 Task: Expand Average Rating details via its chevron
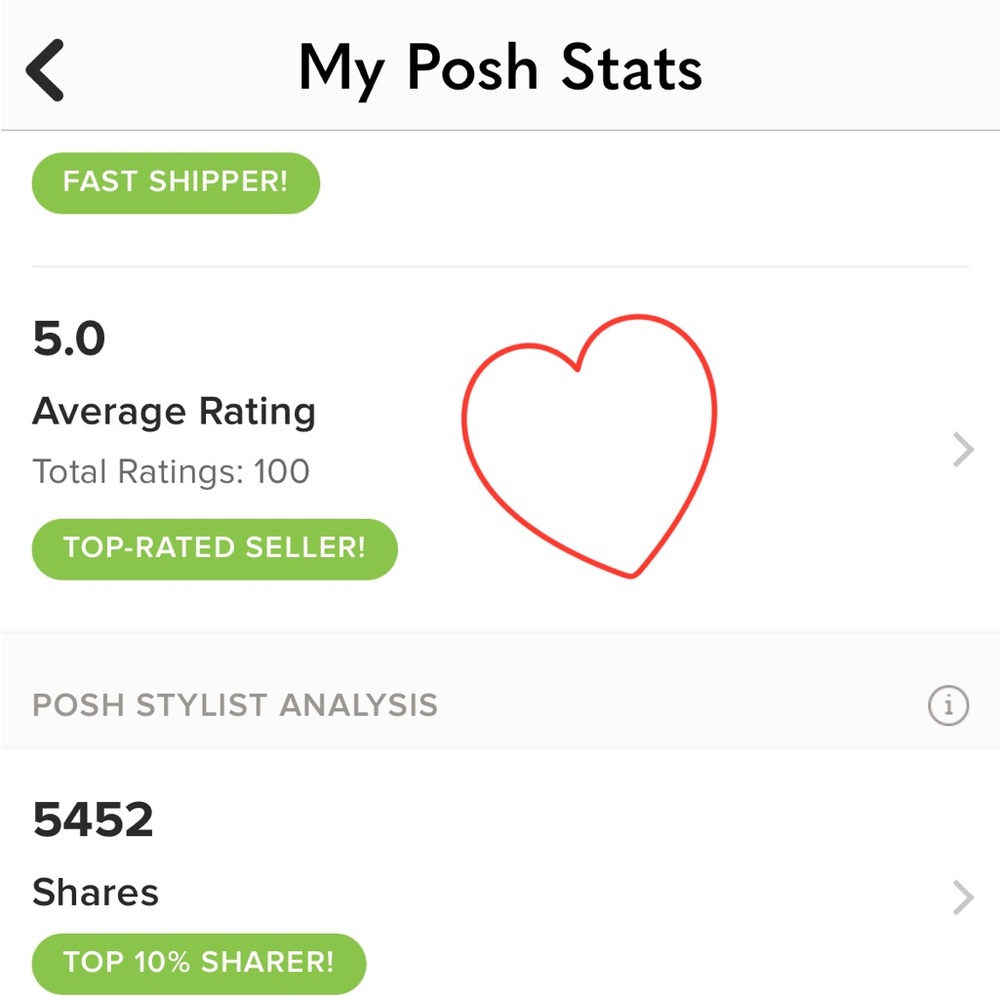coord(962,451)
